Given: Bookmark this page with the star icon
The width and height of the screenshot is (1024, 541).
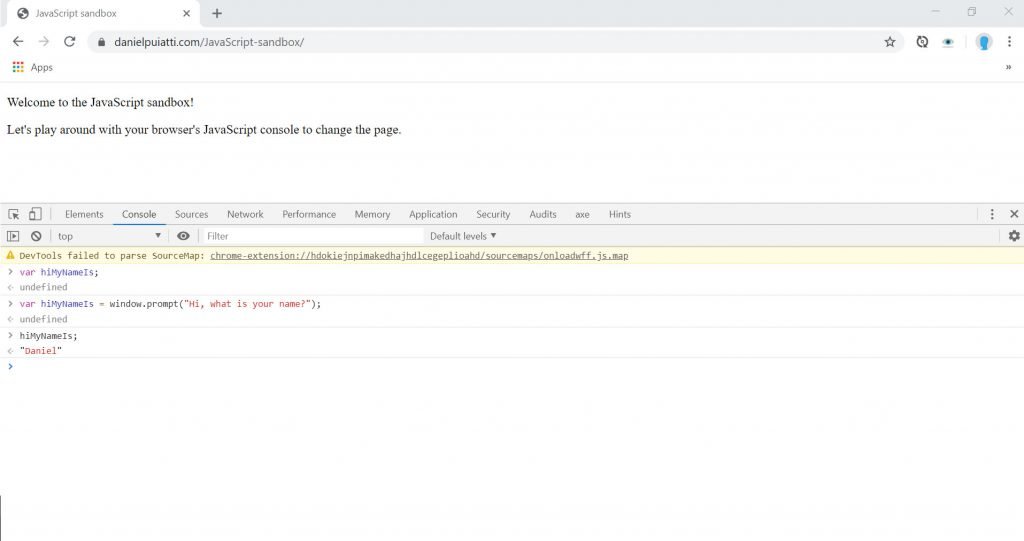Looking at the screenshot, I should [x=889, y=42].
